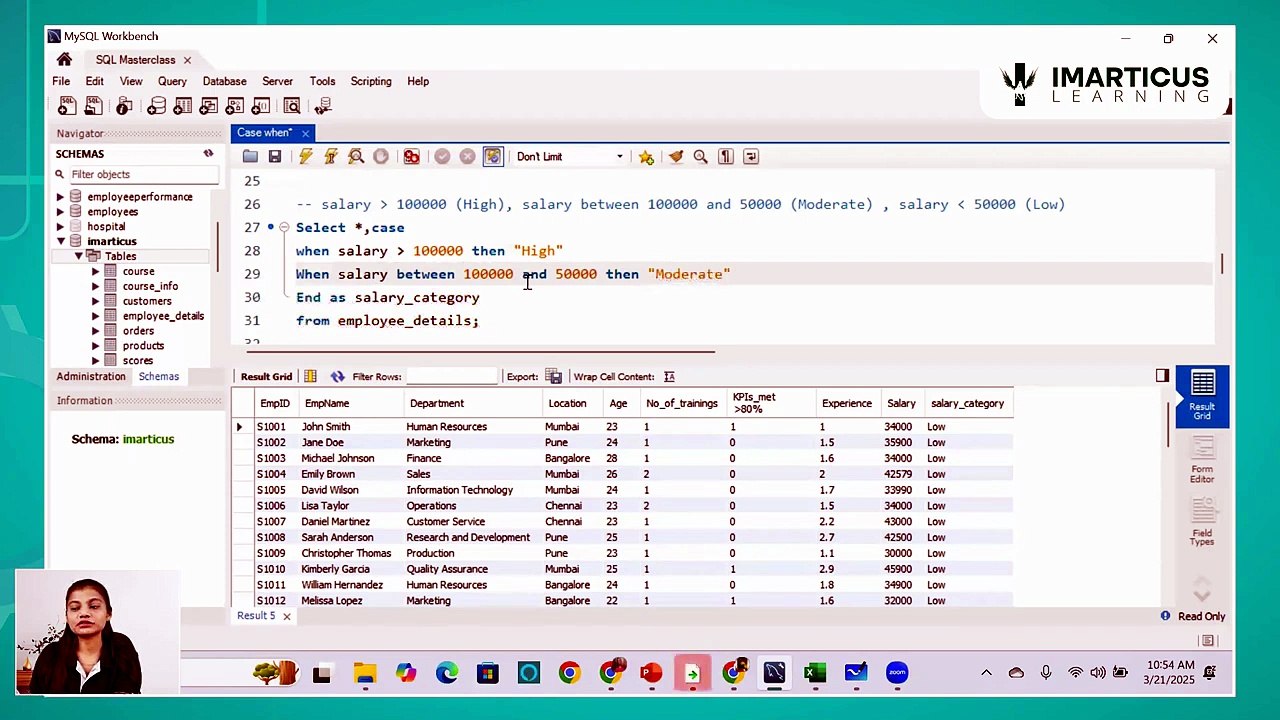The height and width of the screenshot is (720, 1280).
Task: Select the Result Grid side panel button
Action: pos(1202,396)
